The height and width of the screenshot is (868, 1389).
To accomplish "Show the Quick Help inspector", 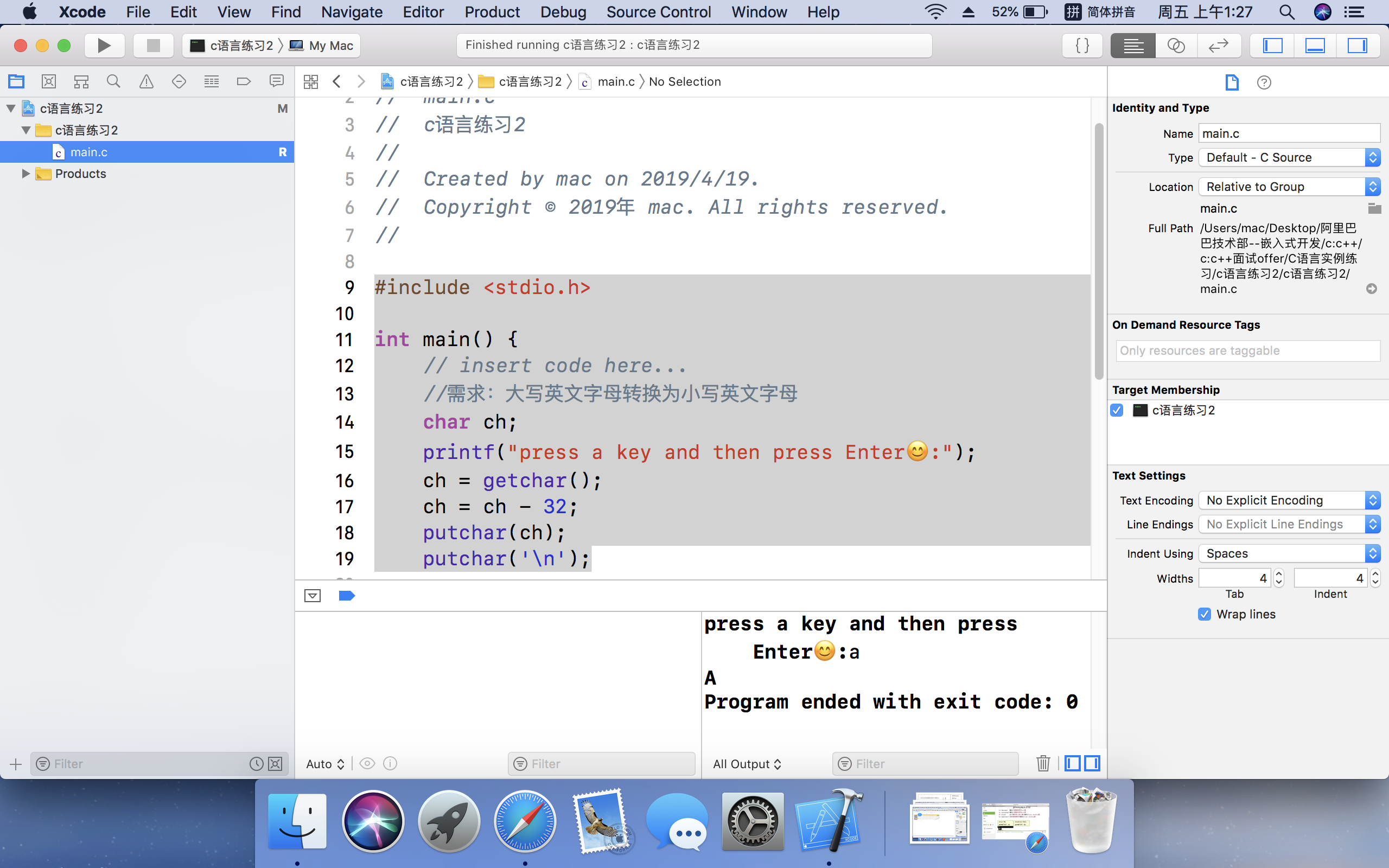I will coord(1264,82).
